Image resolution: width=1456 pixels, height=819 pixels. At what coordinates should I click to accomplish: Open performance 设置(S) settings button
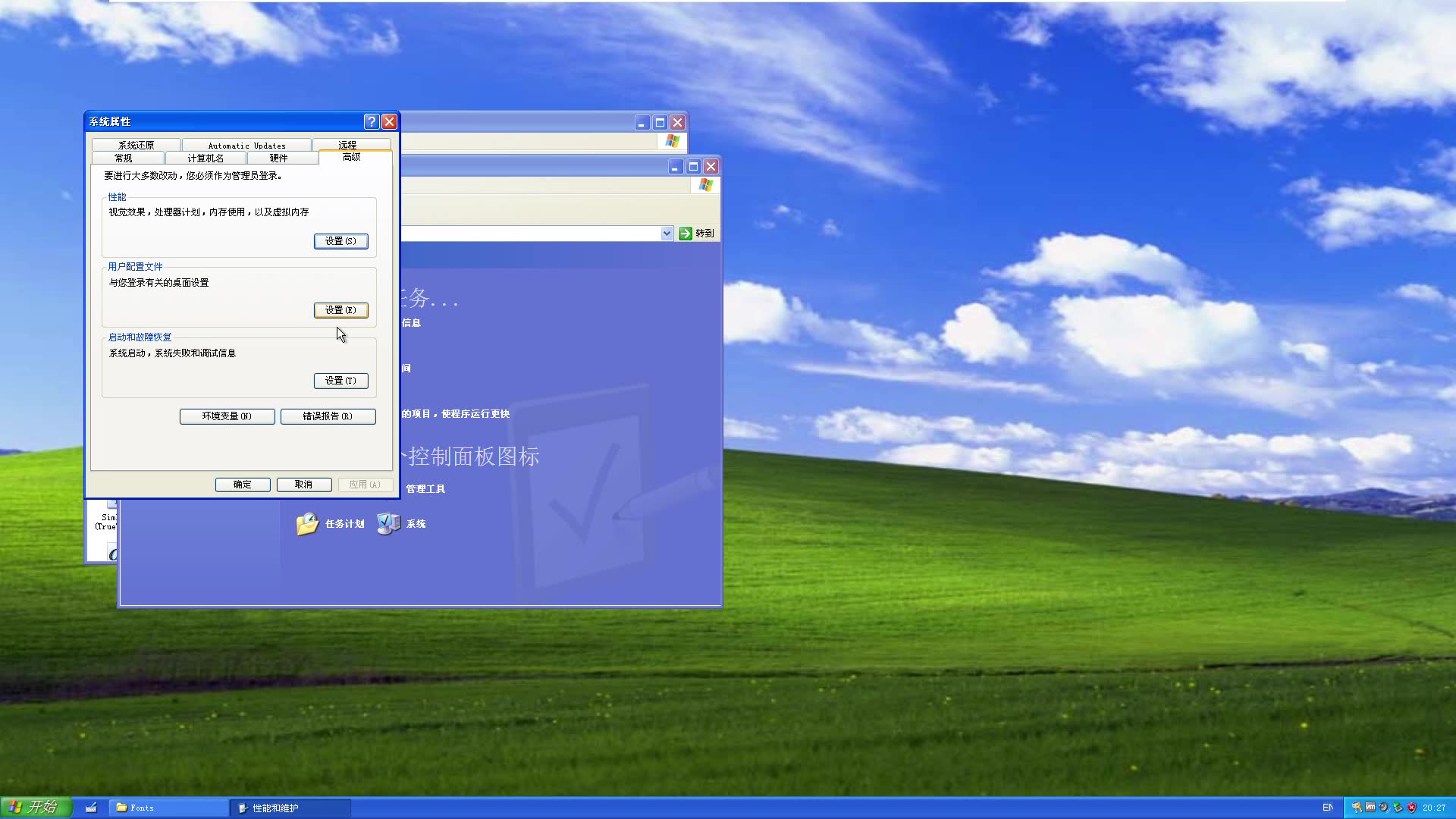pos(340,241)
